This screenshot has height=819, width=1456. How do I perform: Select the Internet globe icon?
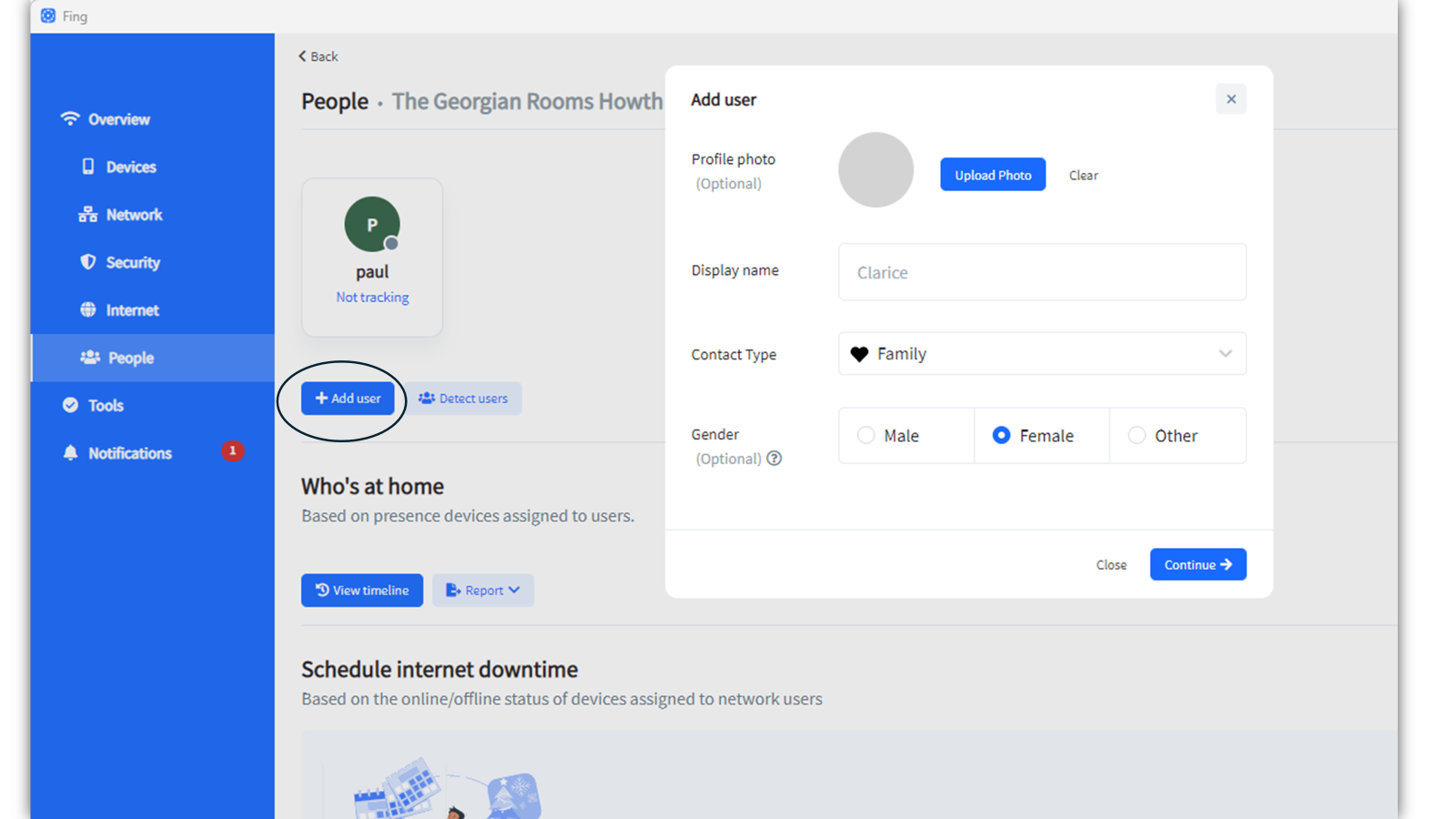tap(88, 309)
